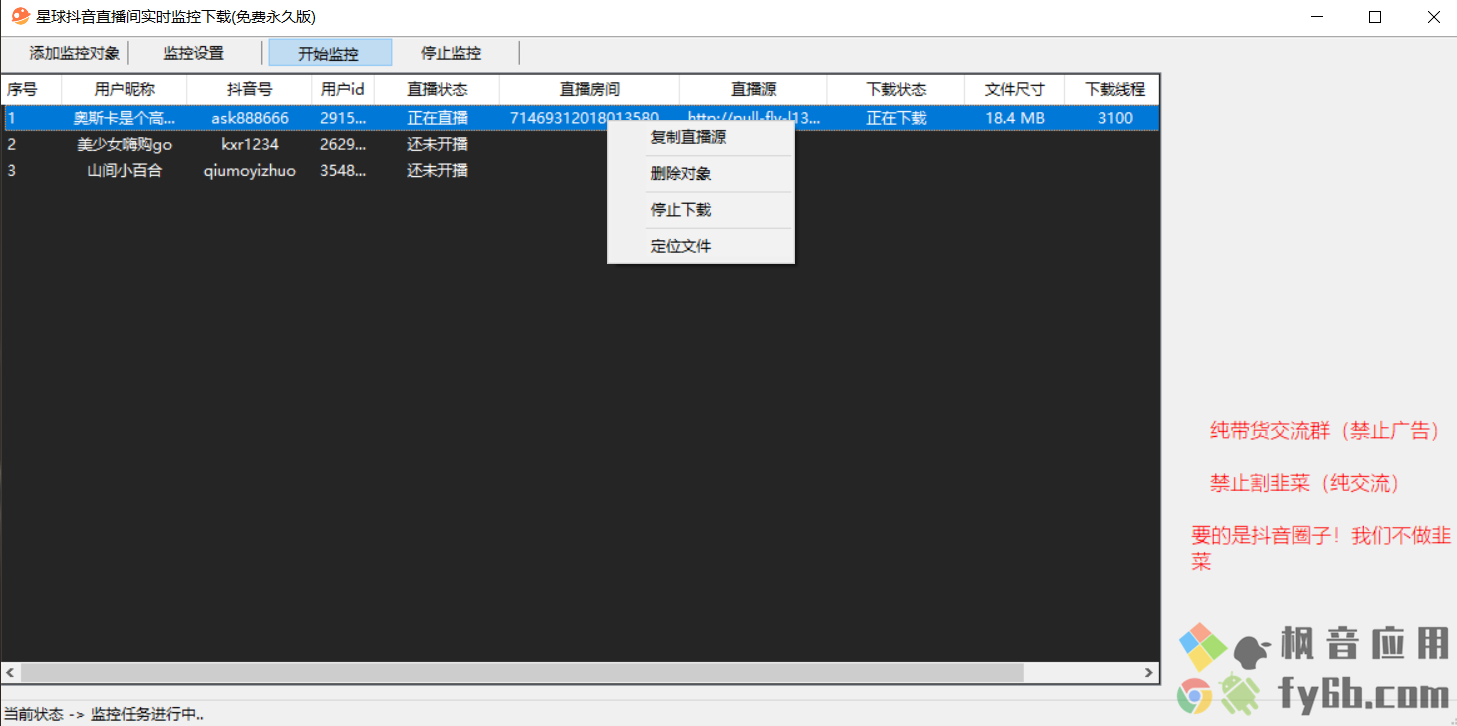Click 还未开播 status in the qiumoyizhuo row
The width and height of the screenshot is (1457, 726).
pyautogui.click(x=437, y=170)
